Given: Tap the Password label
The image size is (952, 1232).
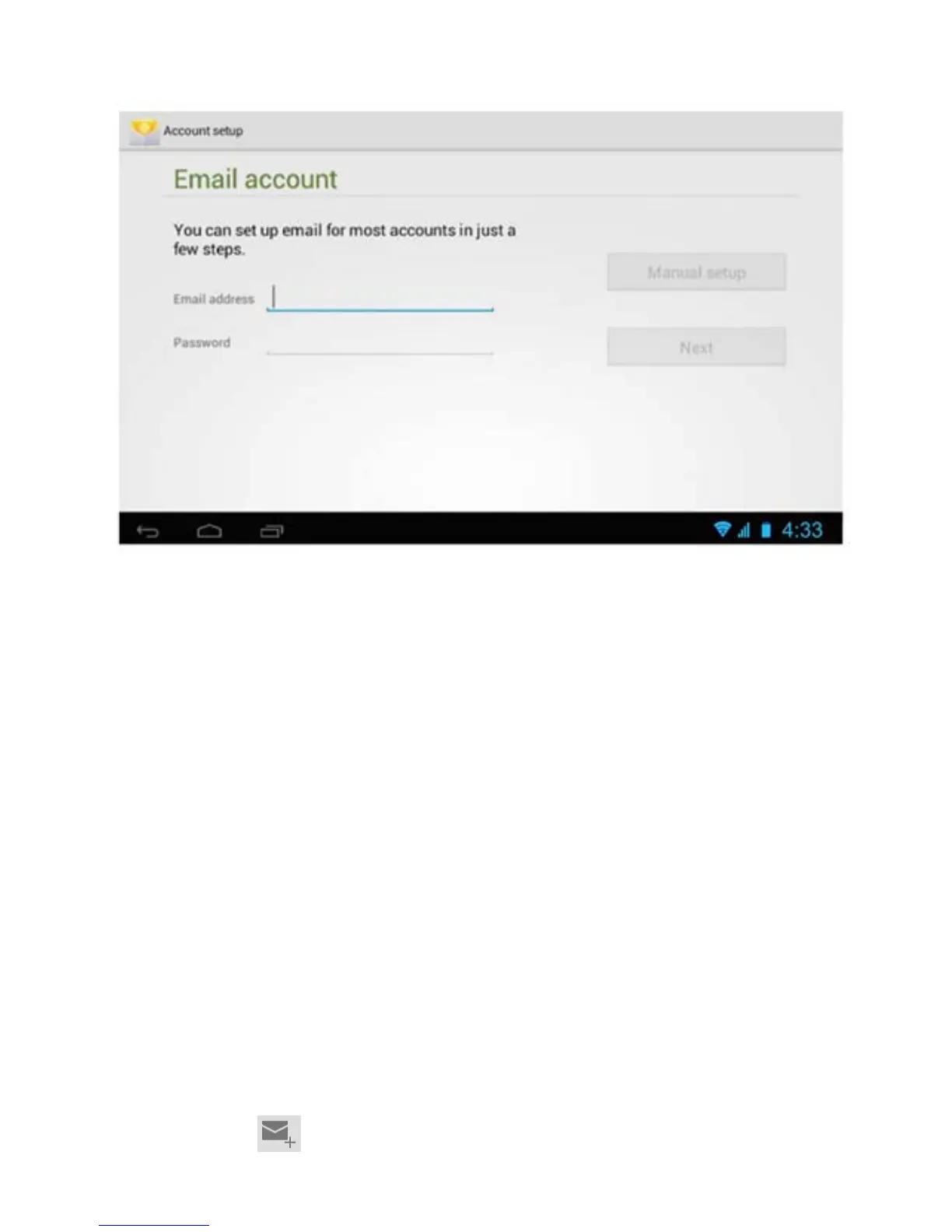Looking at the screenshot, I should pos(201,342).
